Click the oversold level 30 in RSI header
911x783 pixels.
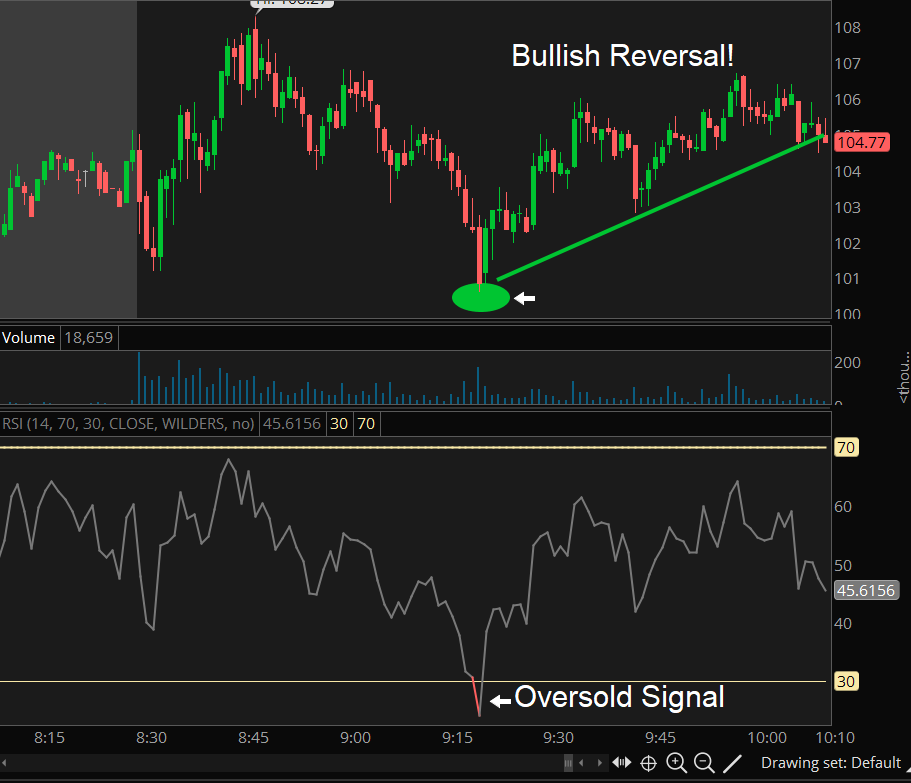[339, 423]
